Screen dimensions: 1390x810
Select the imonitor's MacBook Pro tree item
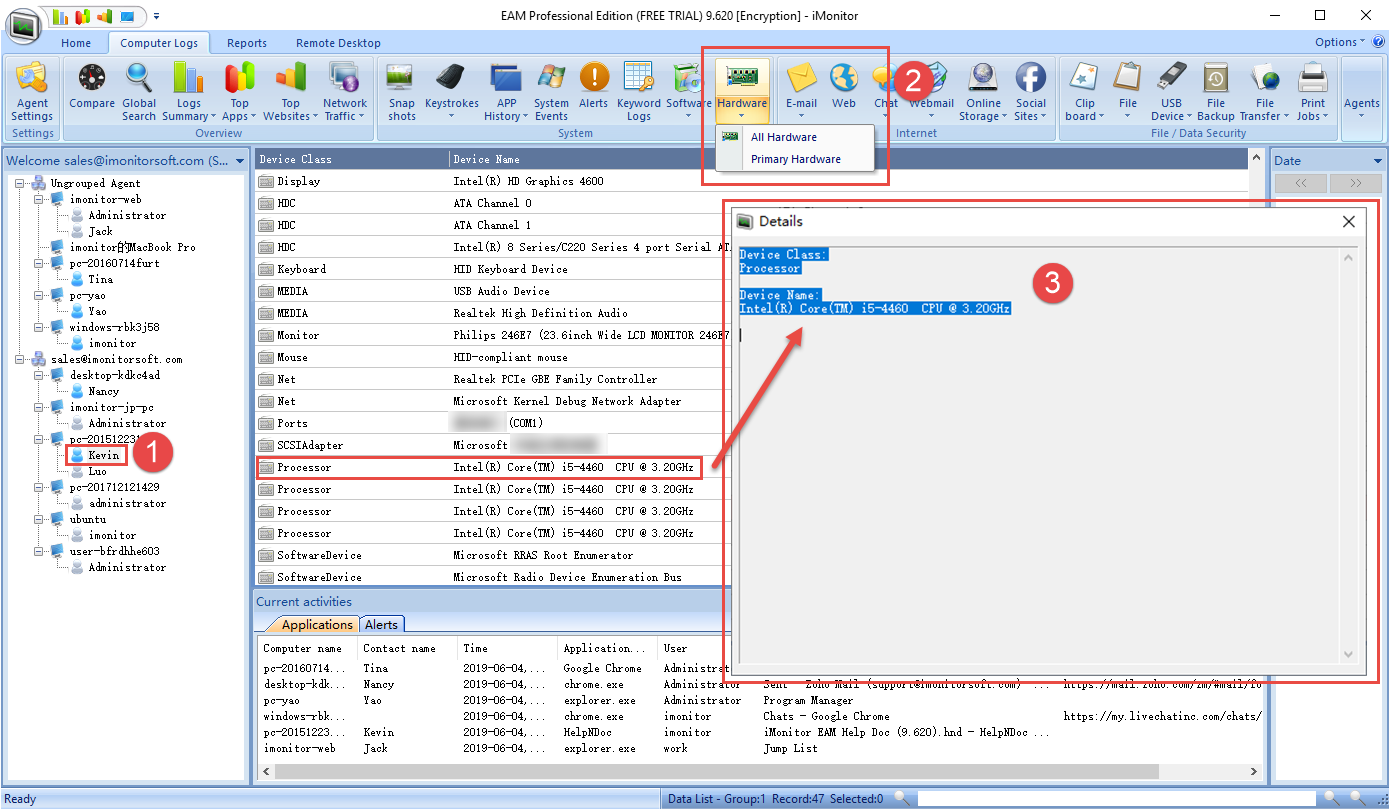[x=133, y=247]
